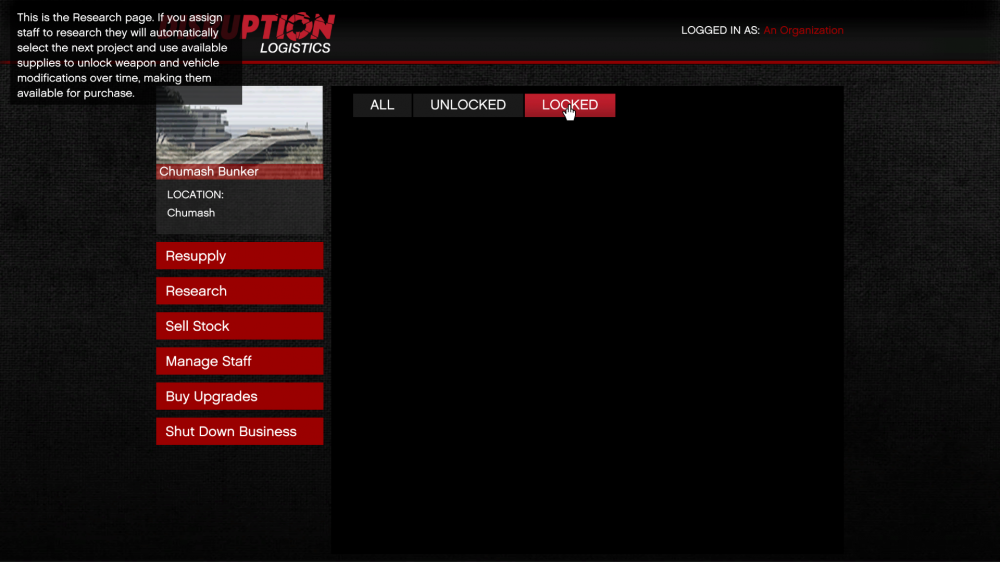Image resolution: width=1000 pixels, height=562 pixels.
Task: Click the Research page help tooltip
Action: pyautogui.click(x=126, y=55)
